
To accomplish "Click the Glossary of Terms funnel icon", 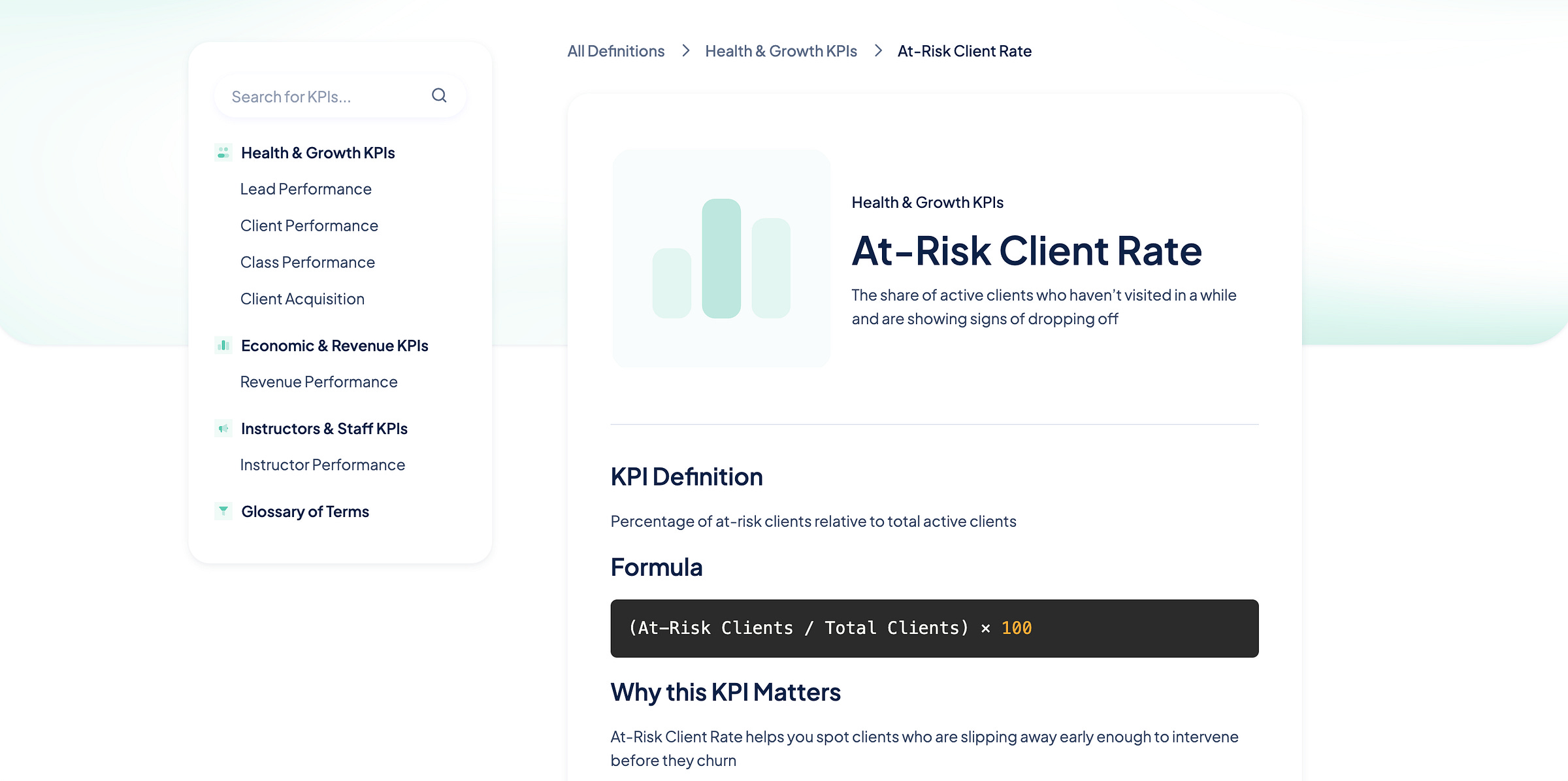I will (223, 511).
